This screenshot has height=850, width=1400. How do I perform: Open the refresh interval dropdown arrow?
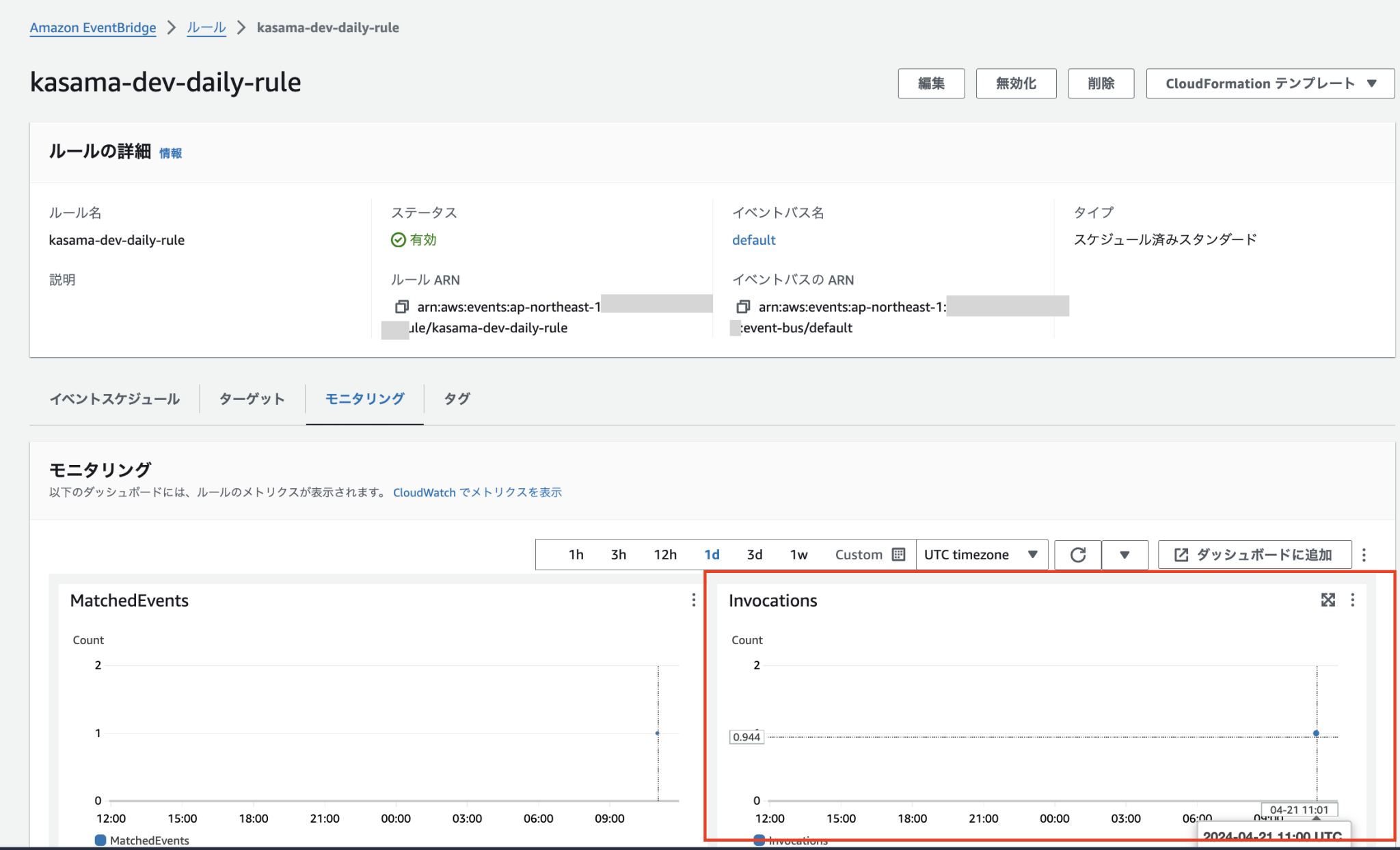point(1125,555)
